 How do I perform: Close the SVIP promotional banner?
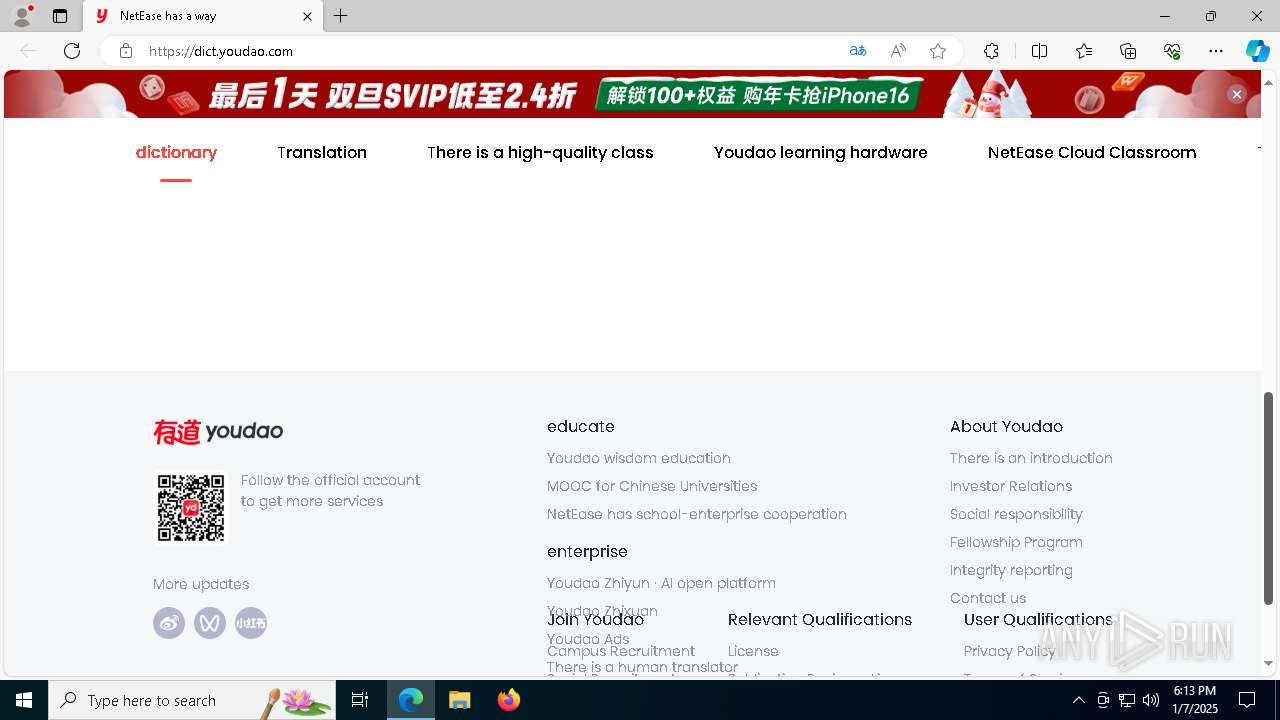(1237, 94)
